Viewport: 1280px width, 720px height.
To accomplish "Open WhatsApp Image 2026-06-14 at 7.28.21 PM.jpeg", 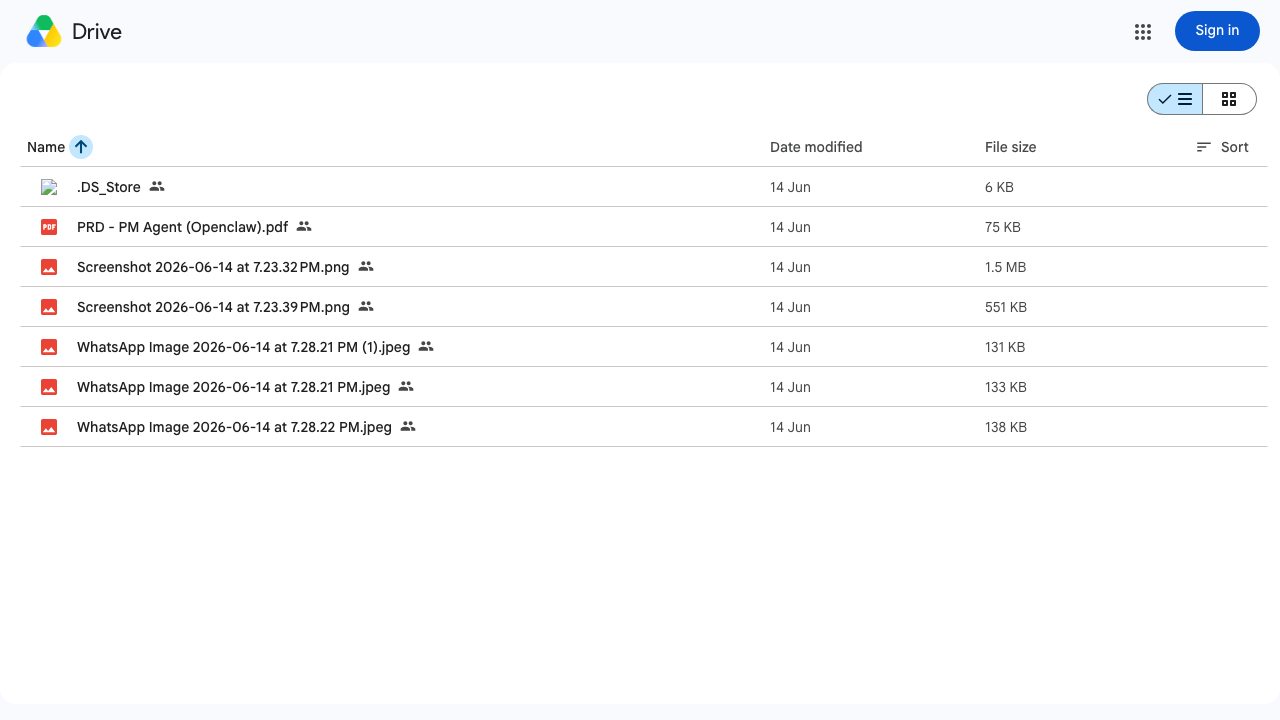I will [x=233, y=387].
